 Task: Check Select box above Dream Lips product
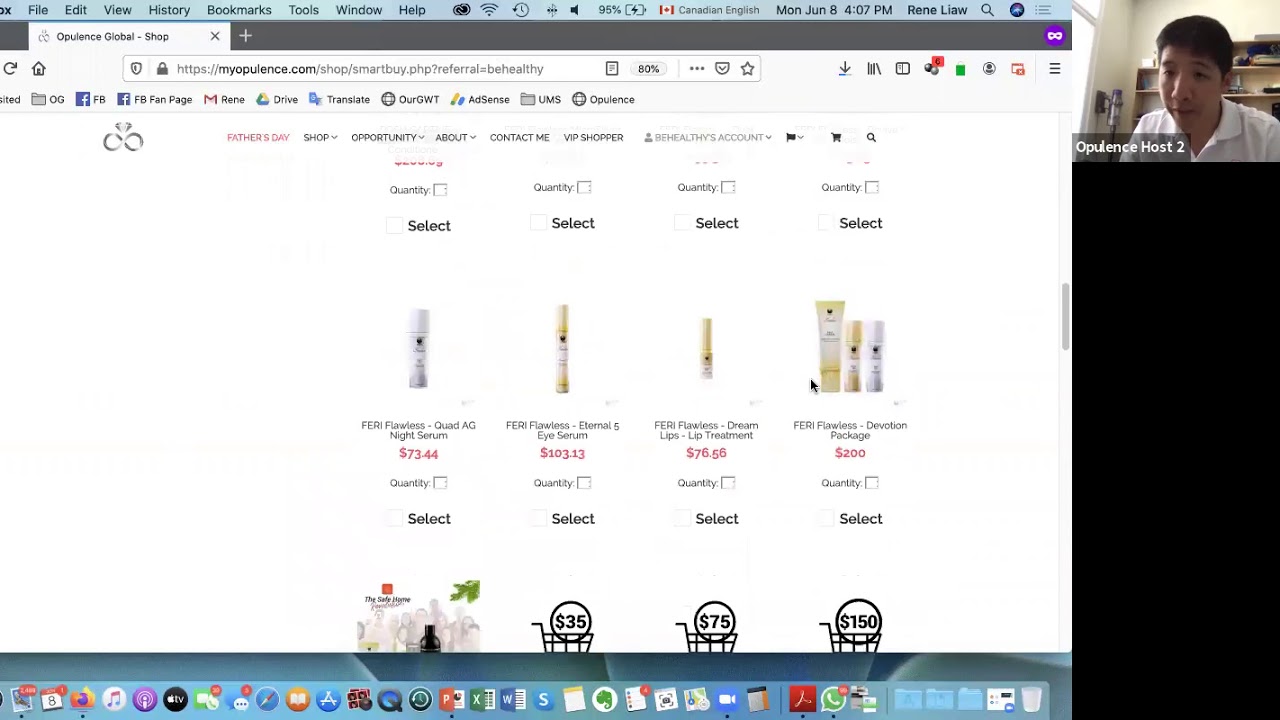tap(682, 223)
